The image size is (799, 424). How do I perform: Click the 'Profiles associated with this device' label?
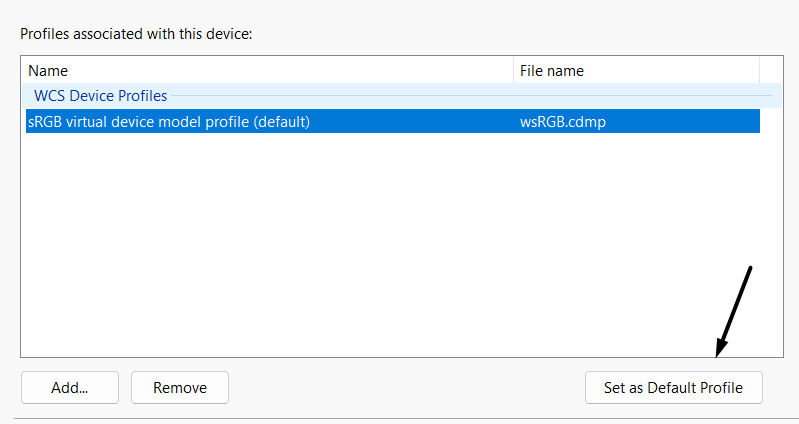point(137,33)
